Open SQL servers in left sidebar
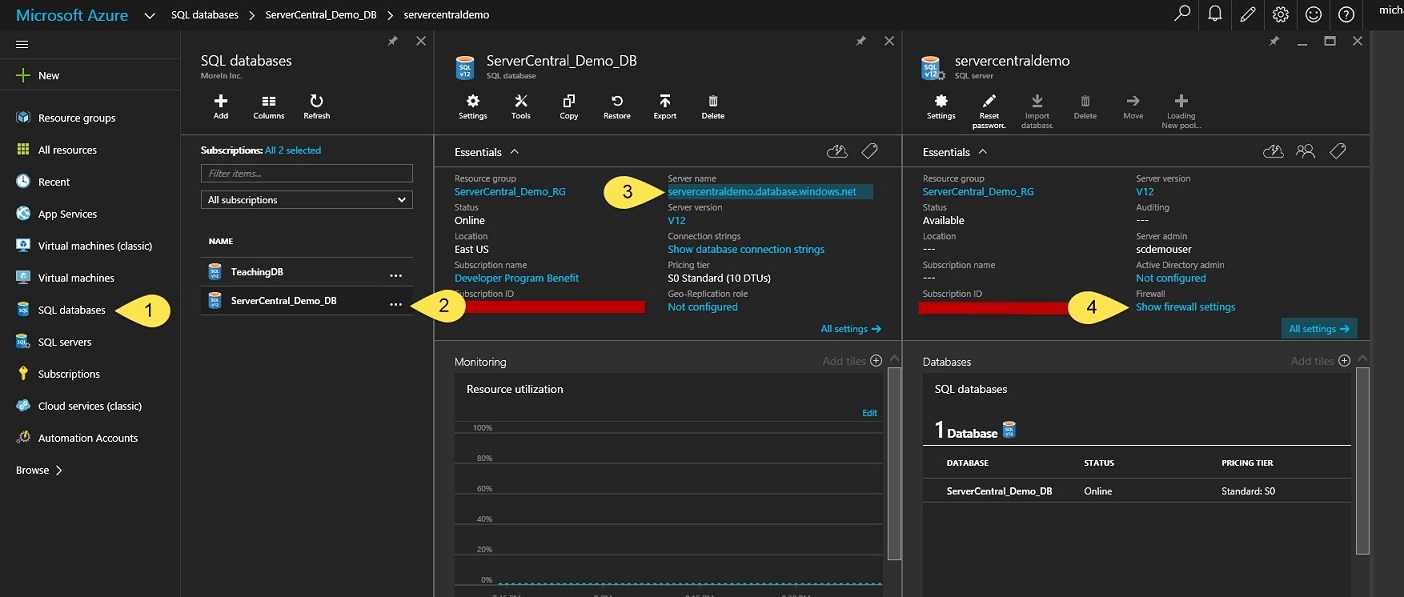Viewport: 1404px width, 597px height. (64, 342)
